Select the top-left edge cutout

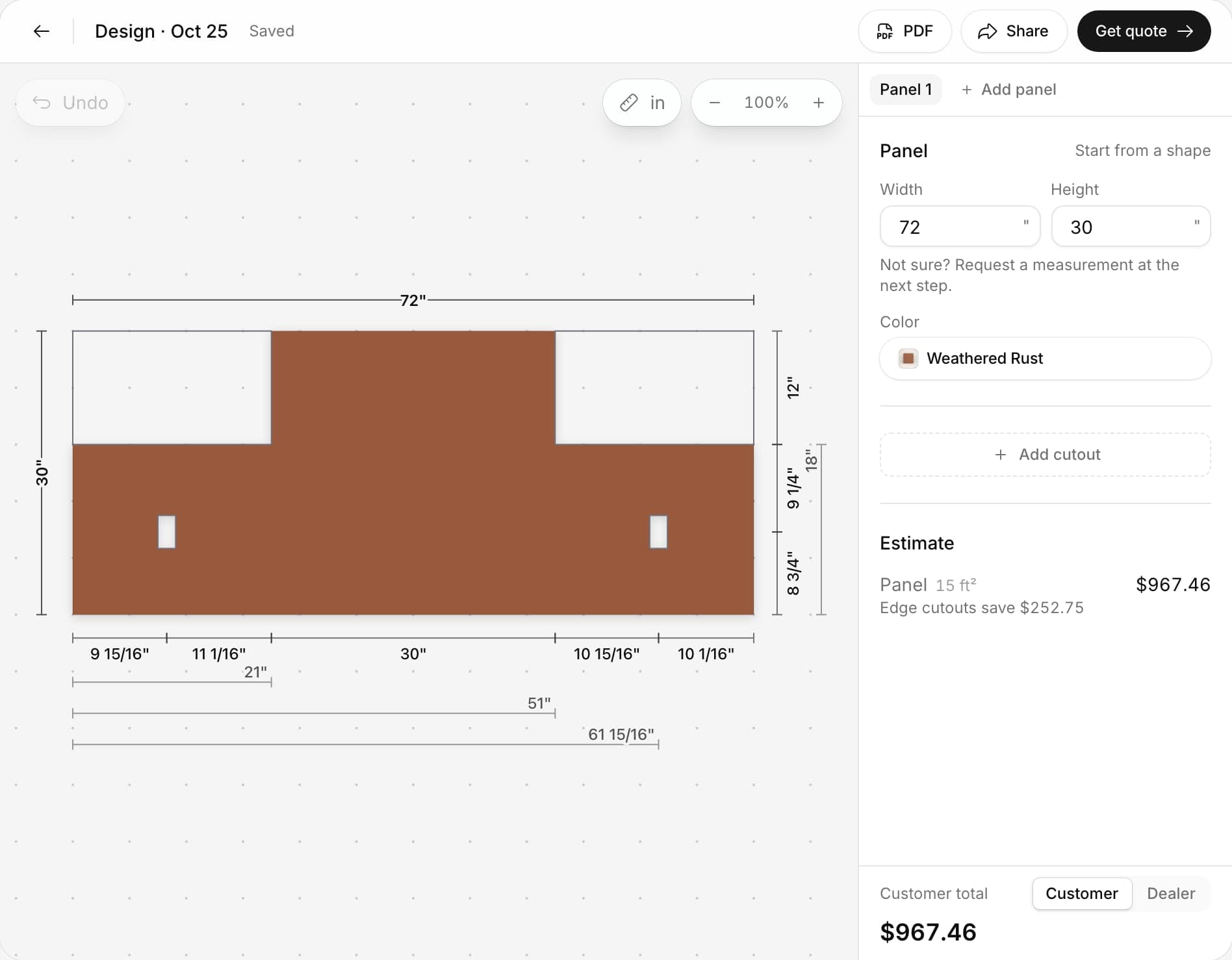(172, 388)
